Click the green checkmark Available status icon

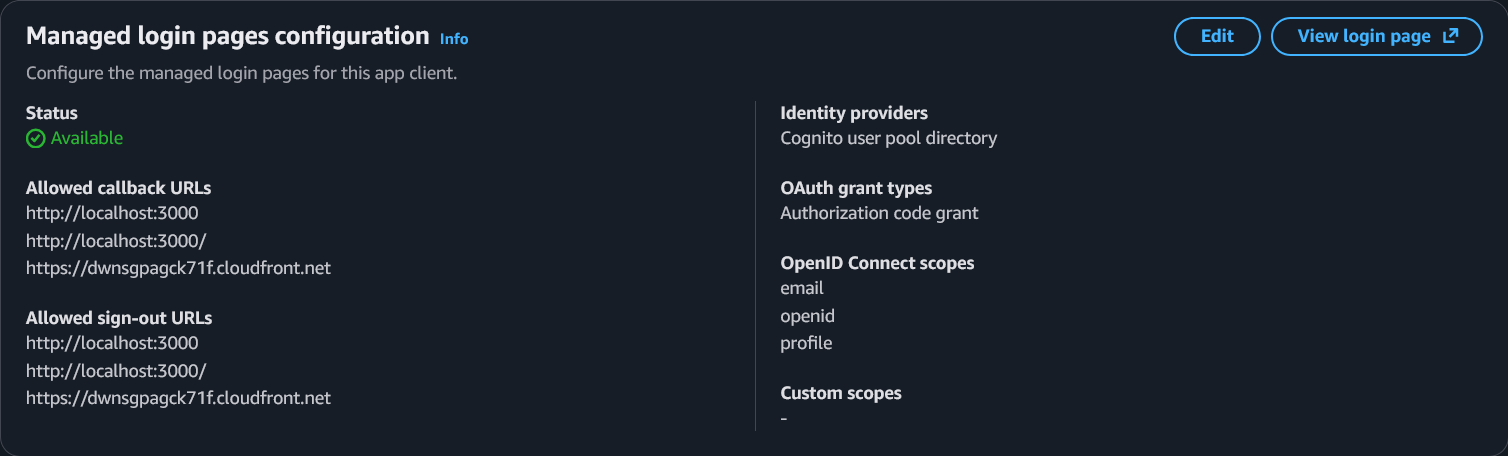coord(36,139)
